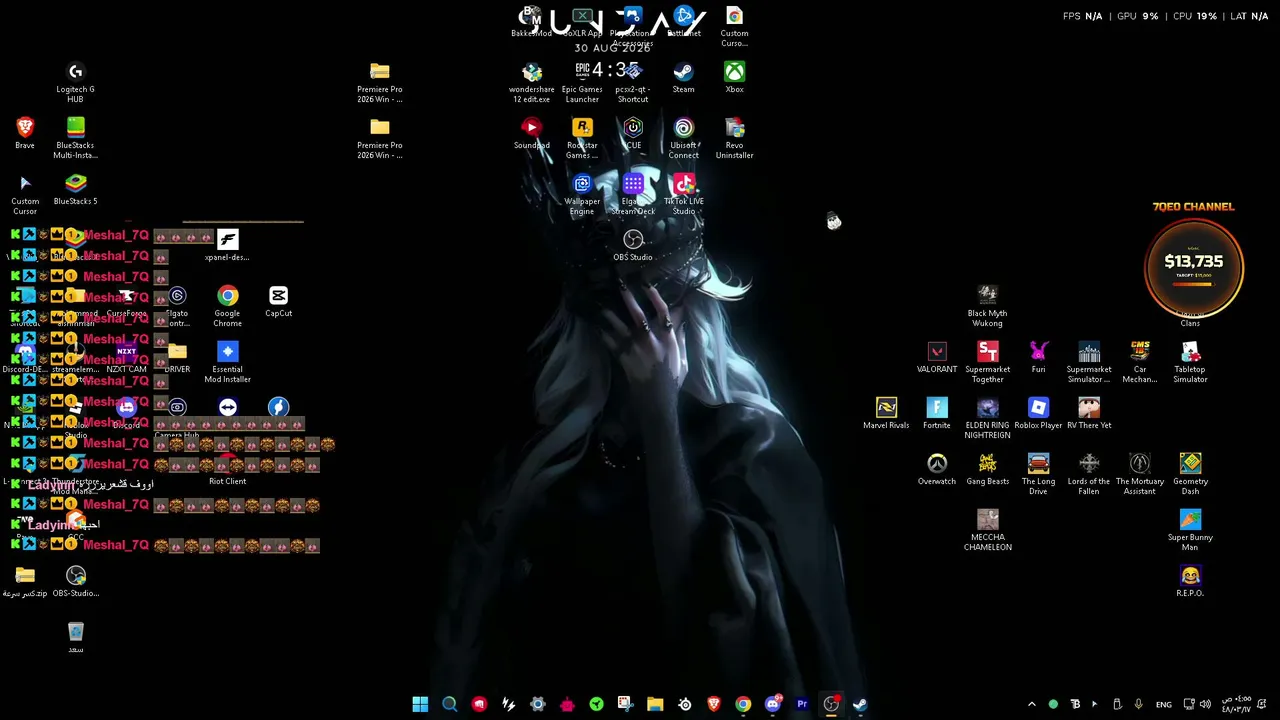
Task: Select the RV There Yet game icon
Action: point(1089,413)
